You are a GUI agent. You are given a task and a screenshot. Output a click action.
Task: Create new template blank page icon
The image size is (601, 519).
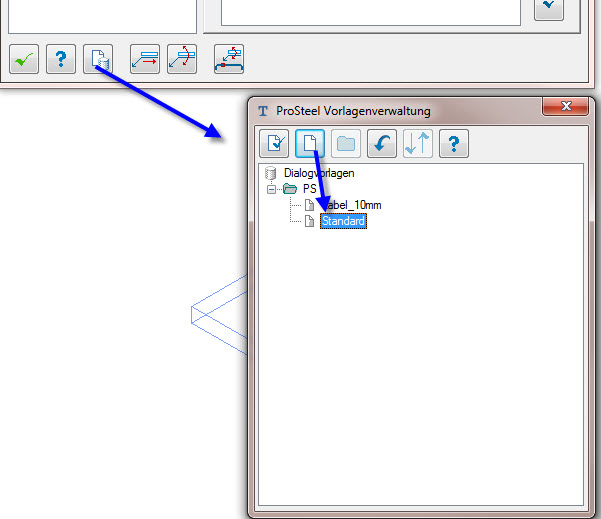point(310,144)
